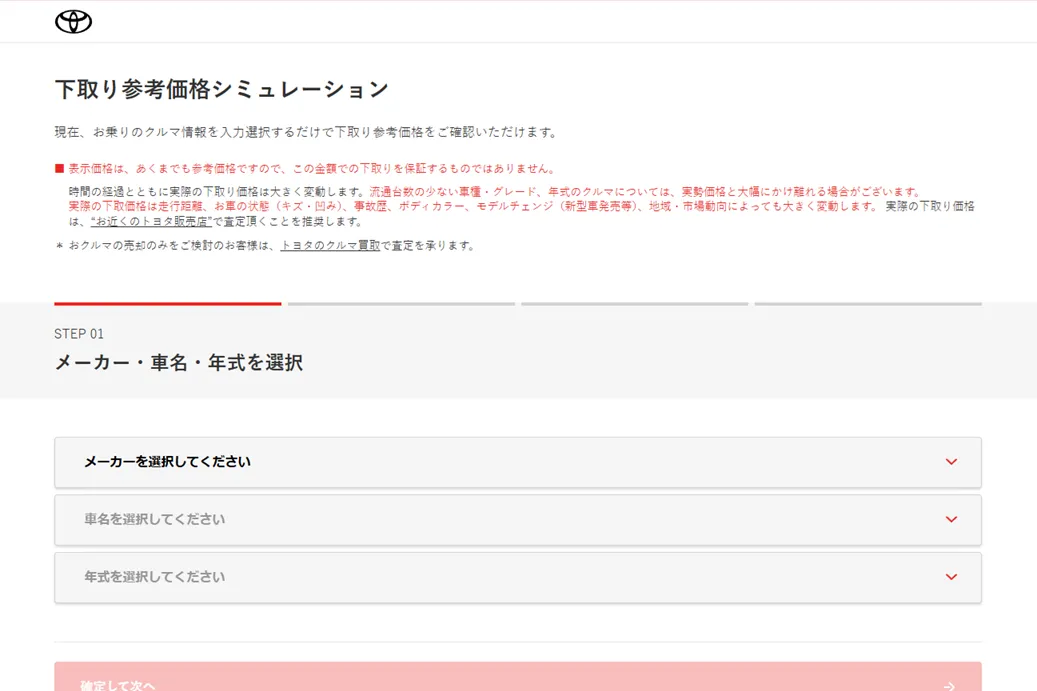Click the fourth gray progress step segment
Image resolution: width=1037 pixels, height=691 pixels.
(x=868, y=303)
